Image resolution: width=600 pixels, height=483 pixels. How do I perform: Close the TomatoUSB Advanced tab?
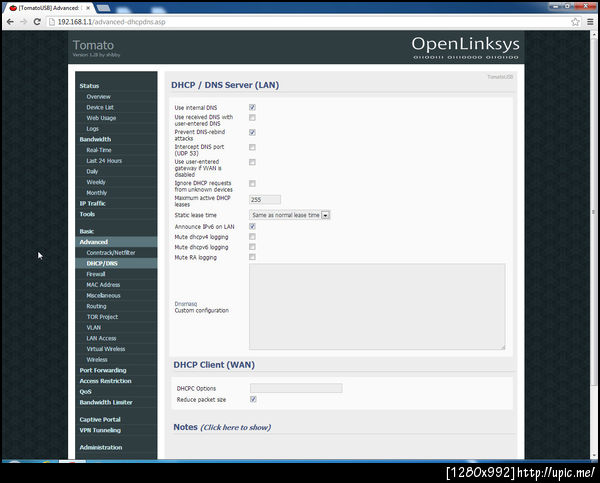[88, 8]
